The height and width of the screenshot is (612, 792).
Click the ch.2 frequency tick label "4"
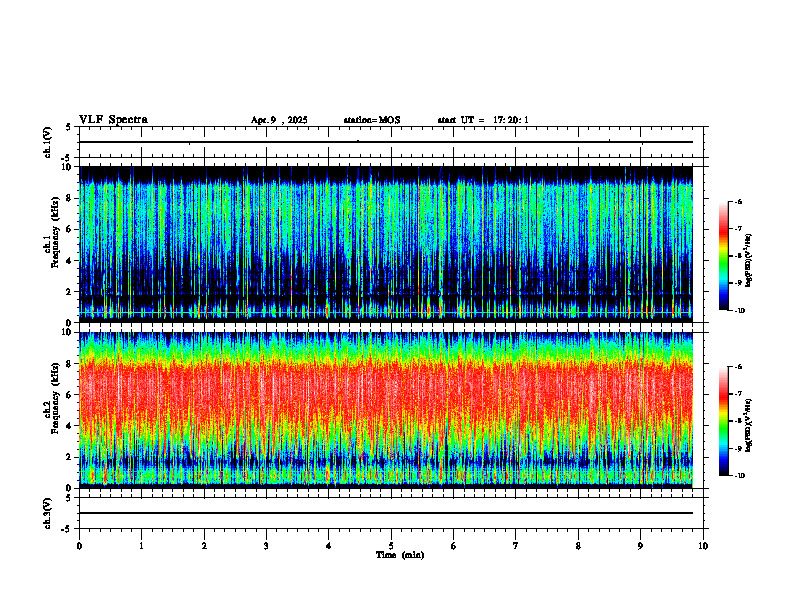(x=71, y=426)
